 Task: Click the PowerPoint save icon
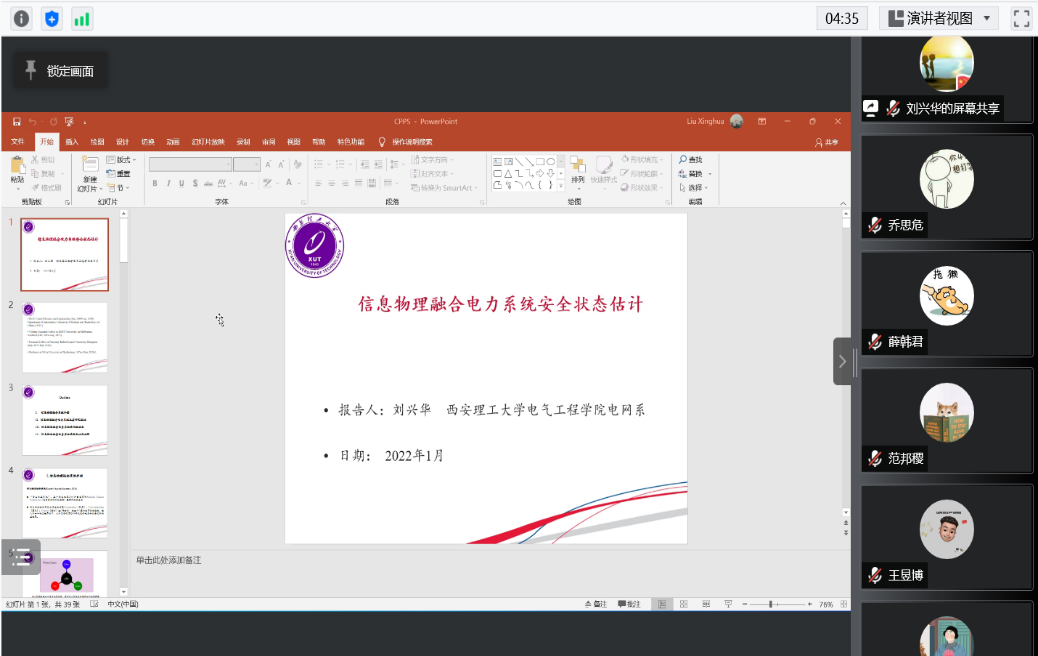[17, 121]
